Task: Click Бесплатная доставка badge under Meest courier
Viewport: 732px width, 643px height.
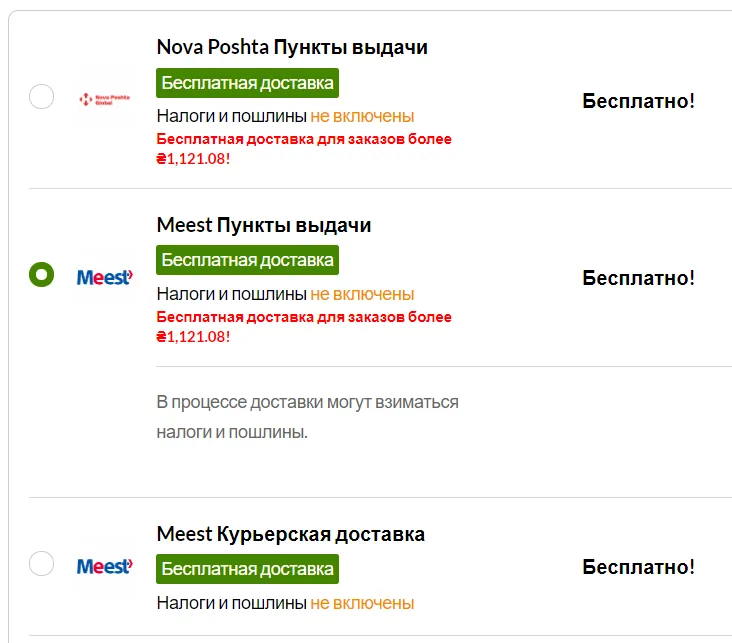Action: click(x=247, y=569)
